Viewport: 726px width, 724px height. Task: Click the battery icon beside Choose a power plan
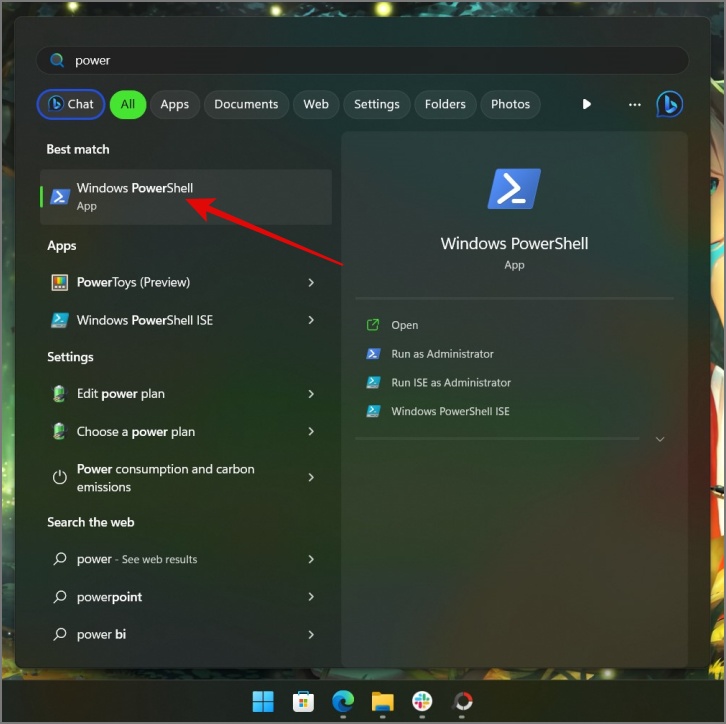coord(59,431)
